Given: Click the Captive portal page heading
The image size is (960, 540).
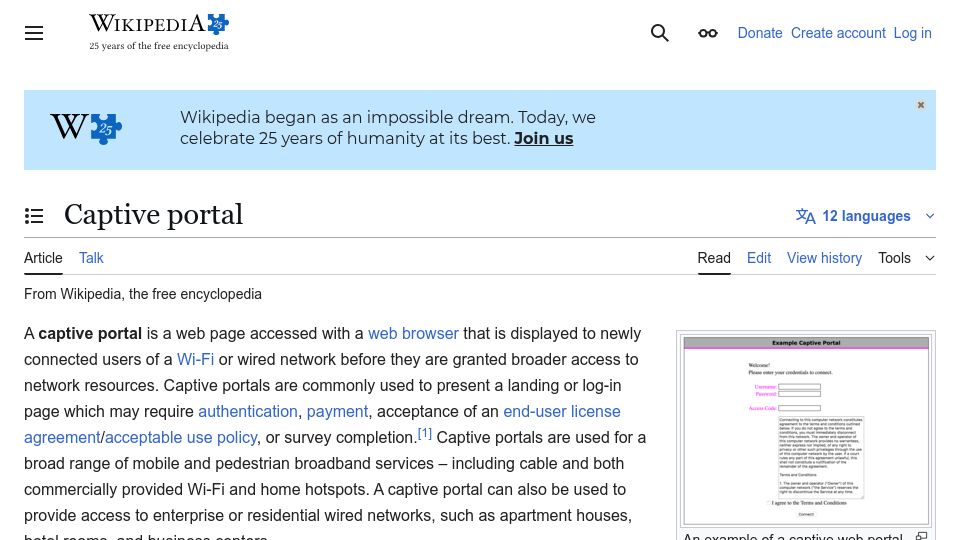Looking at the screenshot, I should coord(154,215).
